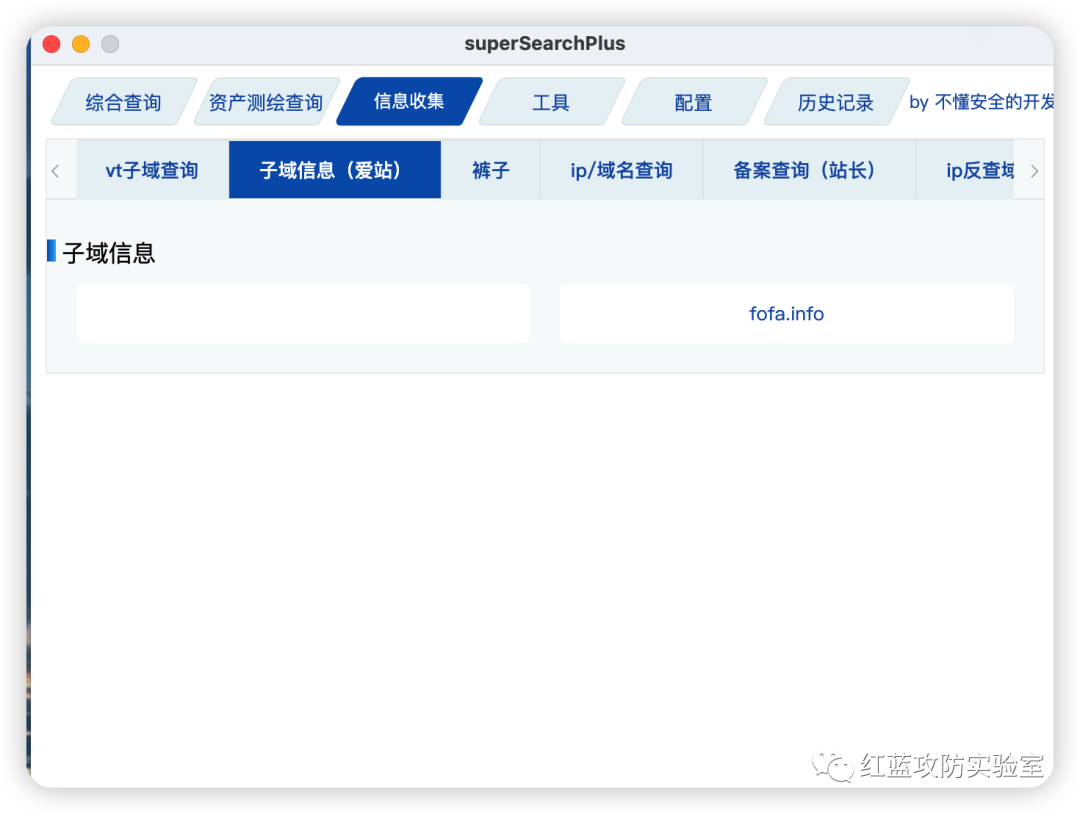Select 子域信息（爱站）sub-tab
The image size is (1080, 814).
(335, 170)
